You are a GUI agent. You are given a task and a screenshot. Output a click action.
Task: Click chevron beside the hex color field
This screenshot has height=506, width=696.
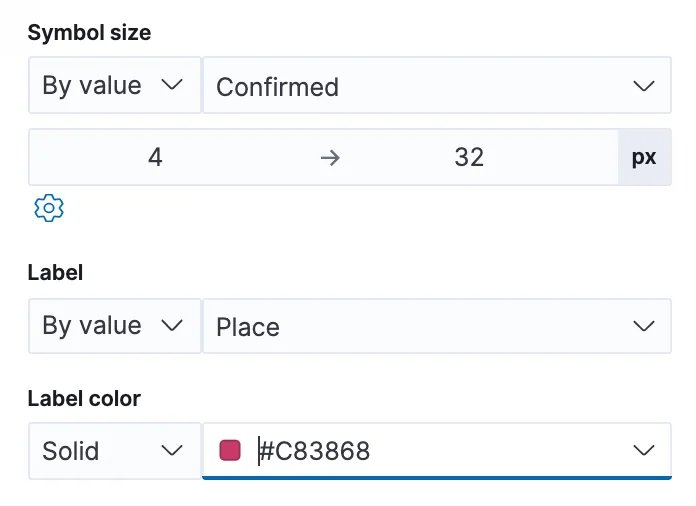point(644,451)
